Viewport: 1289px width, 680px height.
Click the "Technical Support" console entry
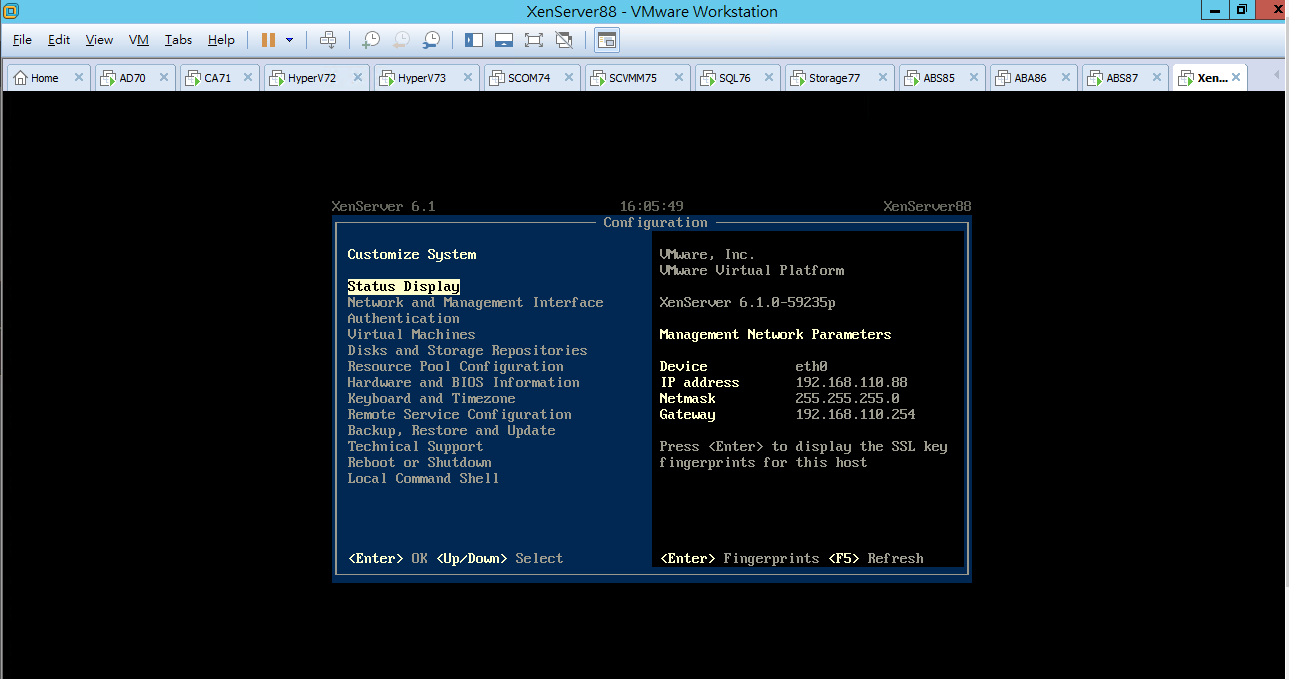[x=416, y=447]
